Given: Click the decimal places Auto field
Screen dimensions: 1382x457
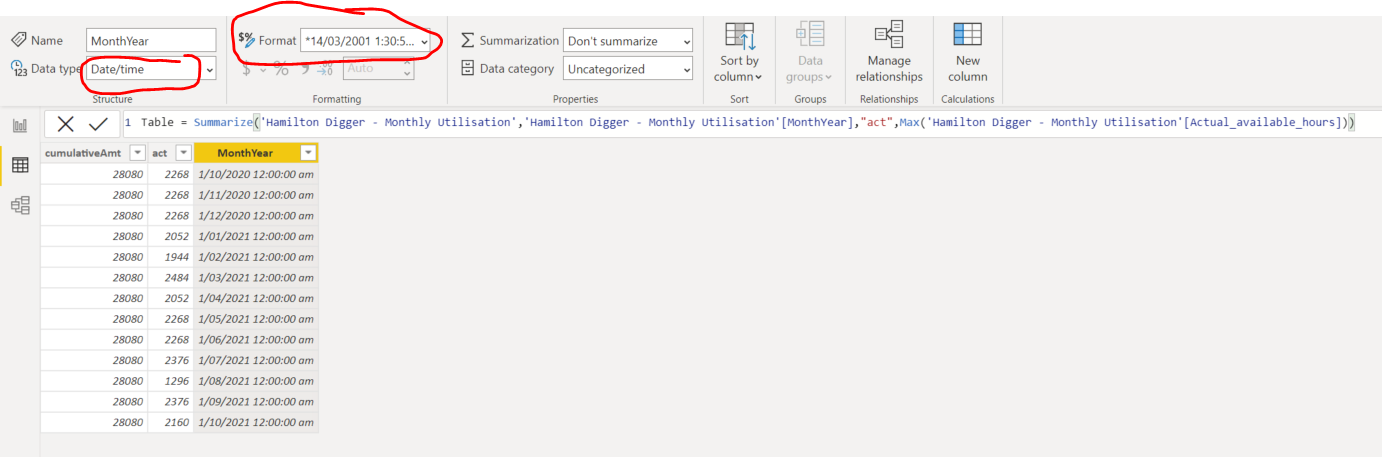Looking at the screenshot, I should 379,69.
